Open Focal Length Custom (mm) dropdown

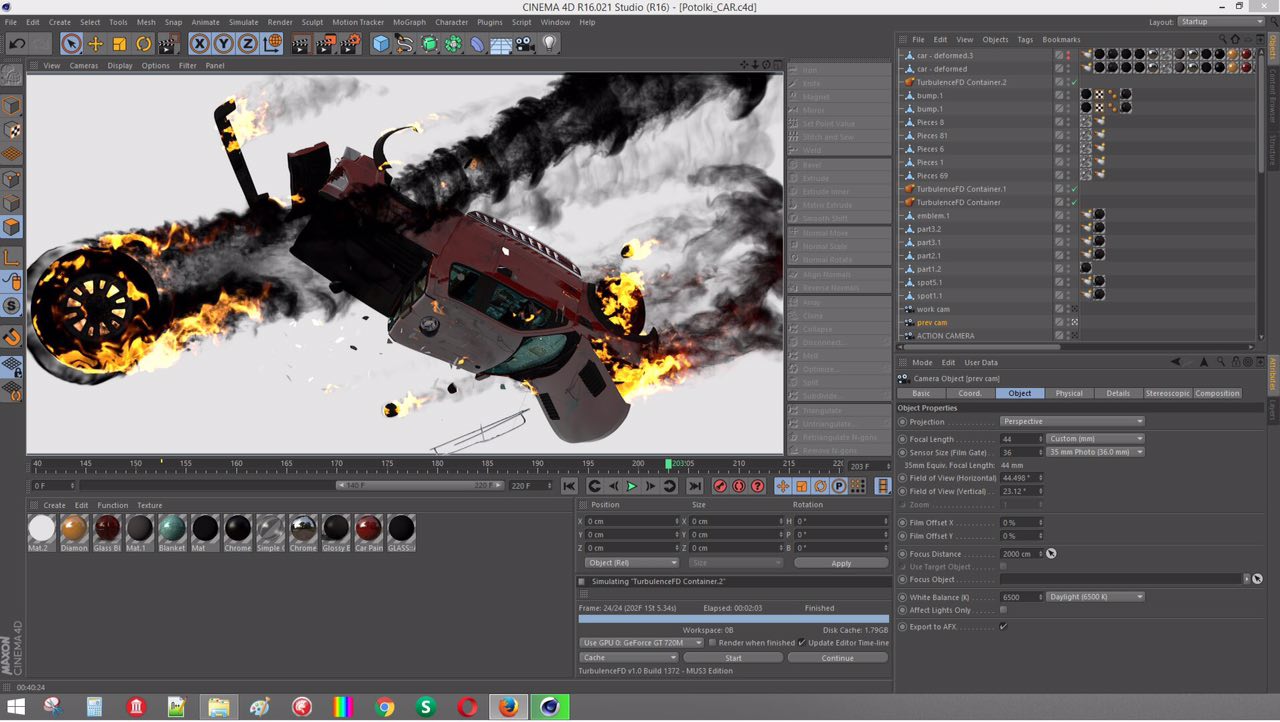click(1096, 439)
